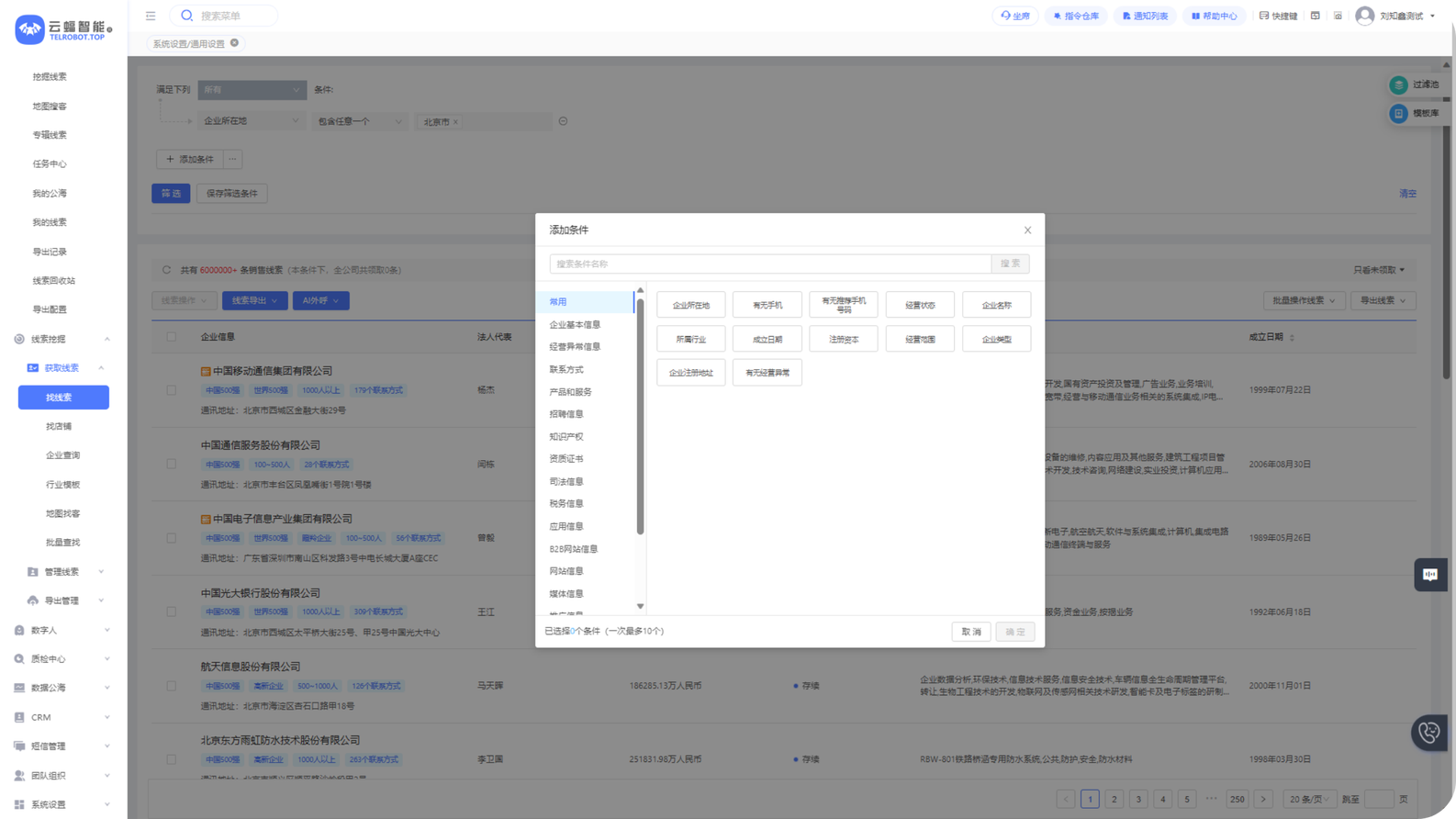Open the user account dropdown arrow
Image resolution: width=1456 pixels, height=819 pixels.
(x=1433, y=16)
